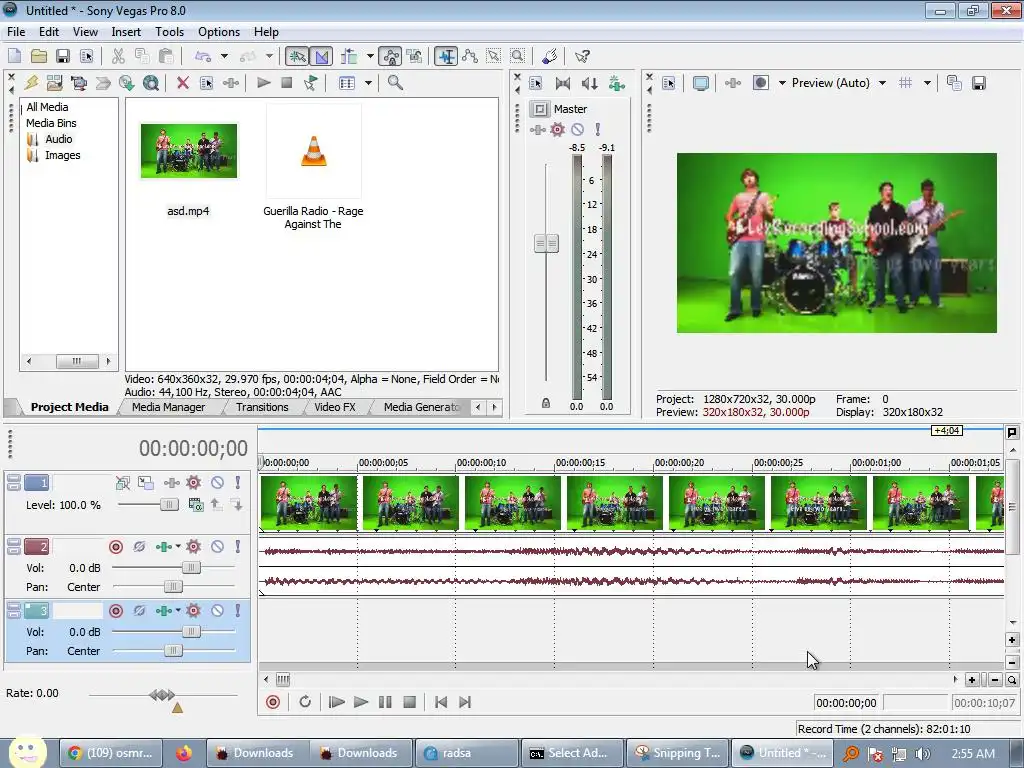Open a file with the Open folder icon
Viewport: 1024px width, 768px height.
point(39,57)
